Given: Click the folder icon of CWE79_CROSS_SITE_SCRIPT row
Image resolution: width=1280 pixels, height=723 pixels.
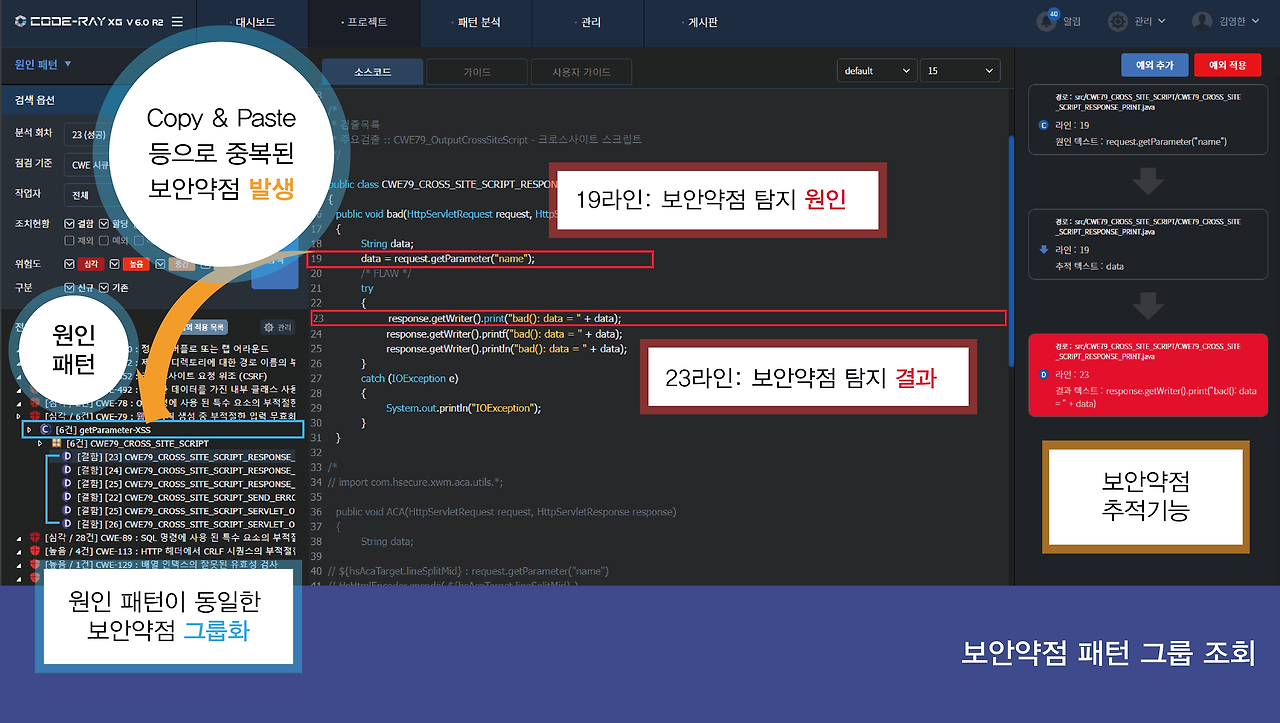Looking at the screenshot, I should point(57,443).
